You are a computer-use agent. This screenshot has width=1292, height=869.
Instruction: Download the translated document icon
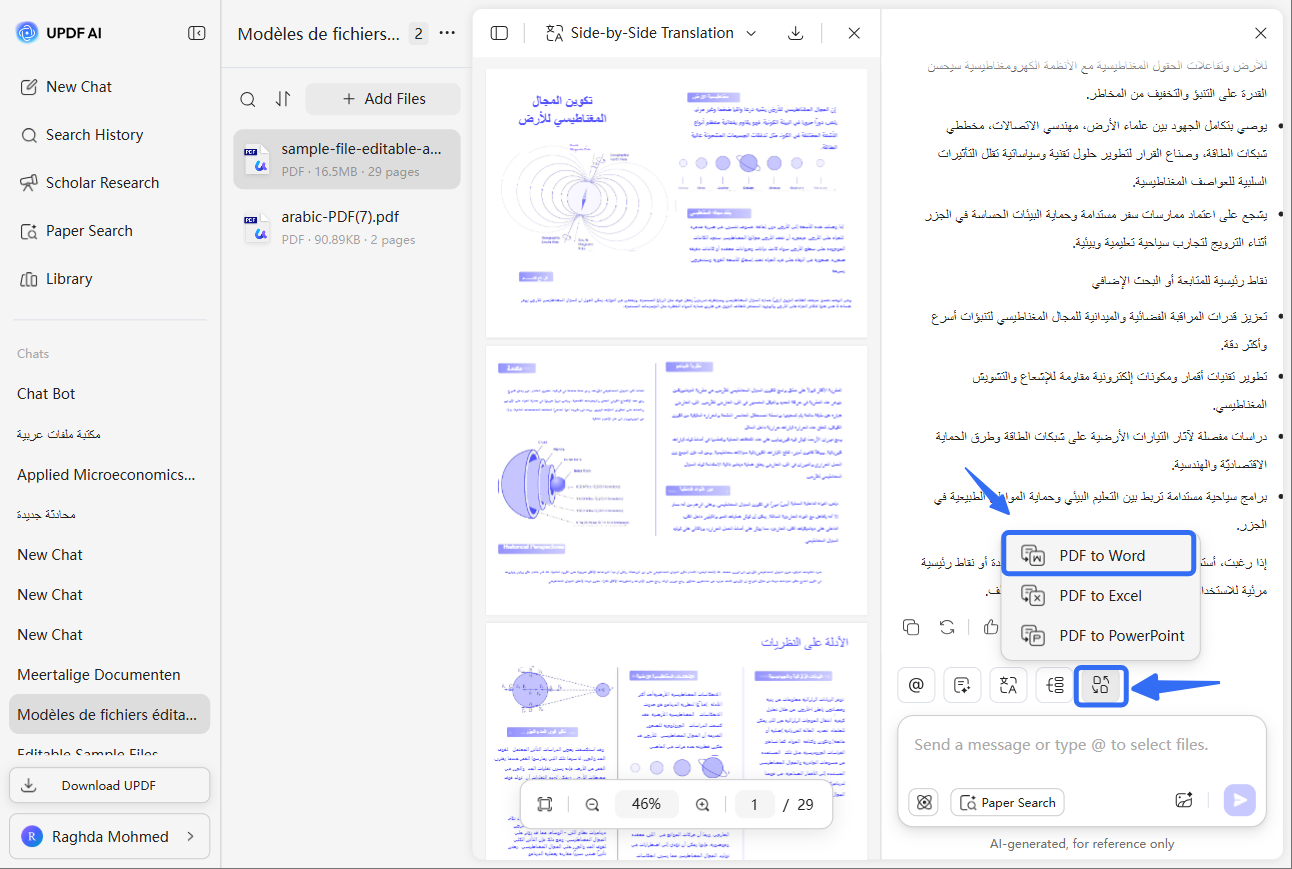[x=796, y=33]
